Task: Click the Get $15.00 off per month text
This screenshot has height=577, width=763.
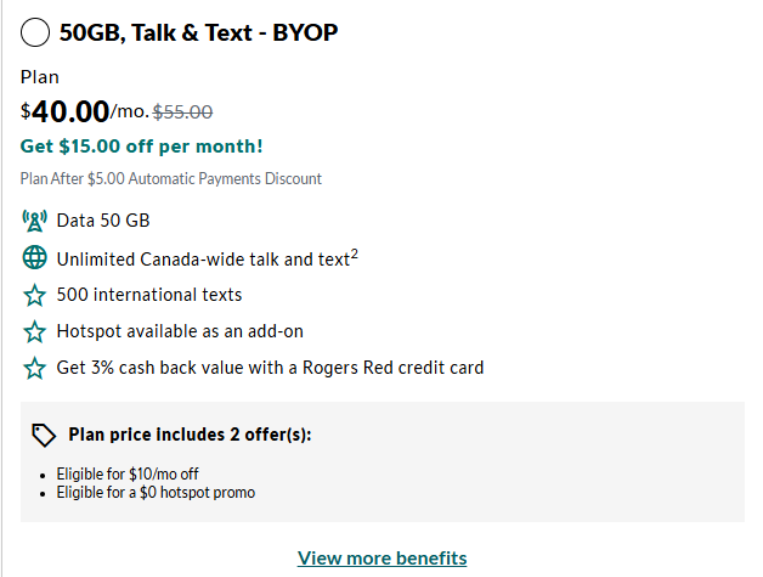Action: click(141, 146)
